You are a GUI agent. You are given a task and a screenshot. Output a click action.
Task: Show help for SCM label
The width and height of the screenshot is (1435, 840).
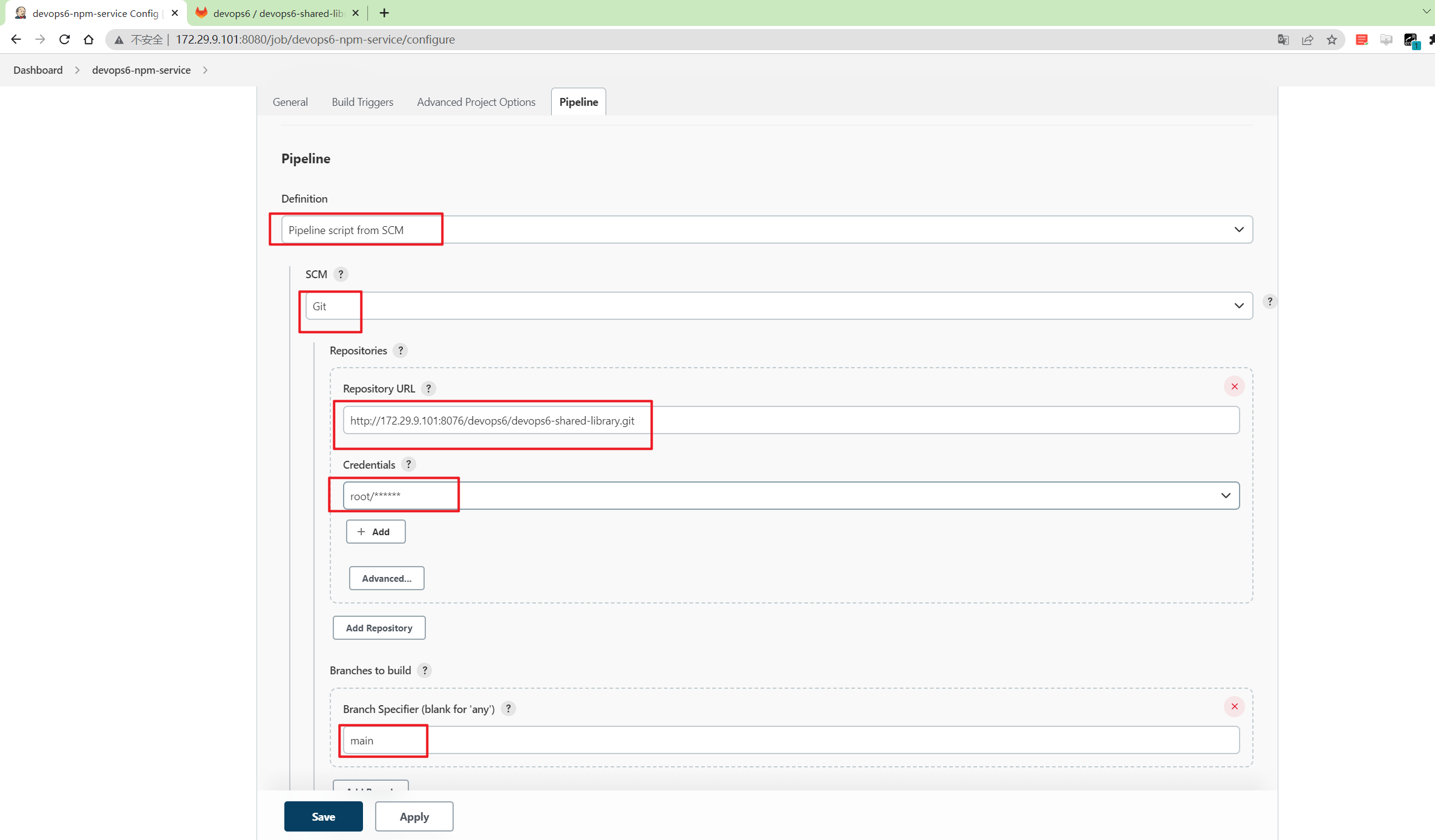[x=341, y=274]
